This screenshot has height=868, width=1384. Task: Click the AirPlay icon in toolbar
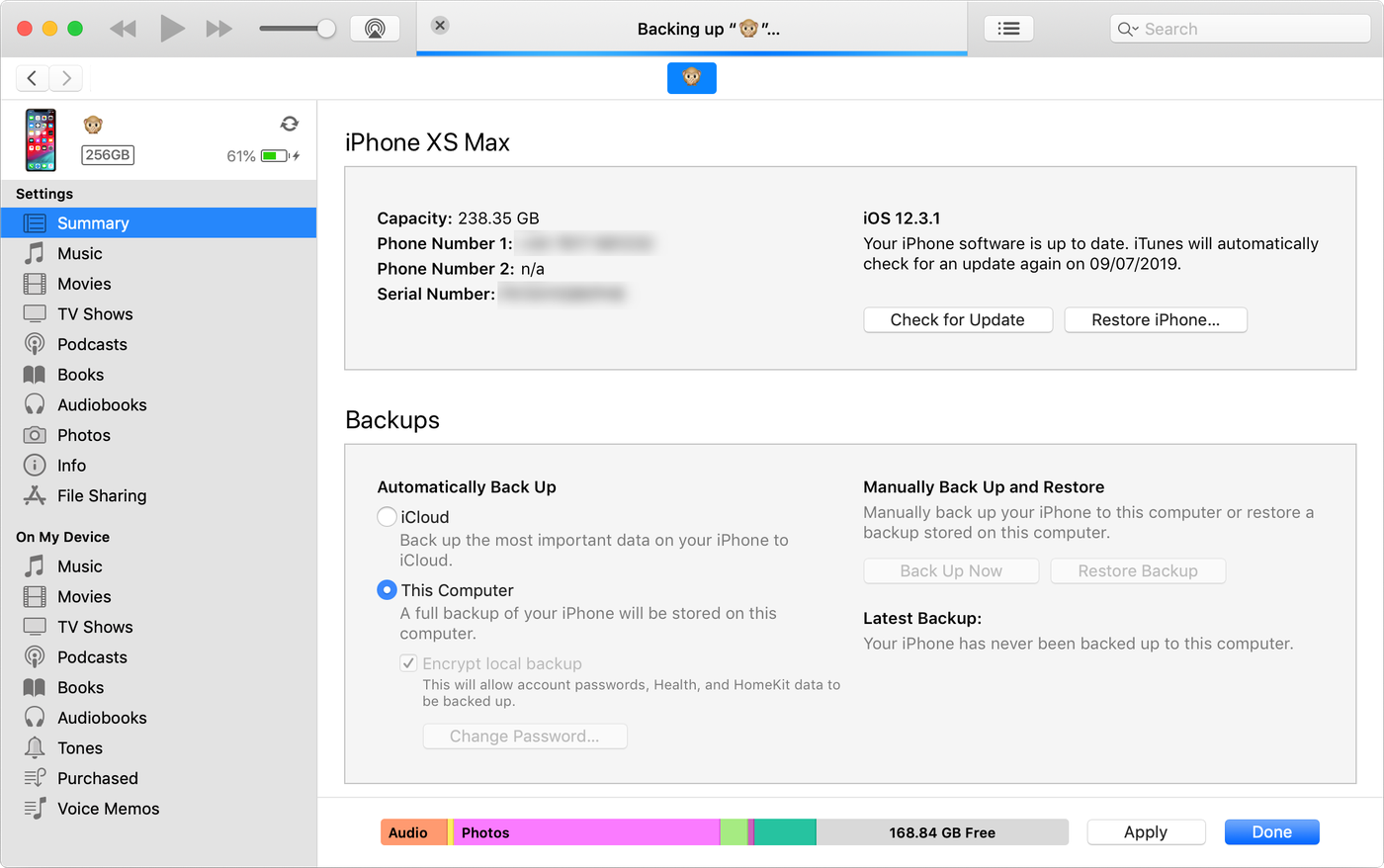[375, 29]
